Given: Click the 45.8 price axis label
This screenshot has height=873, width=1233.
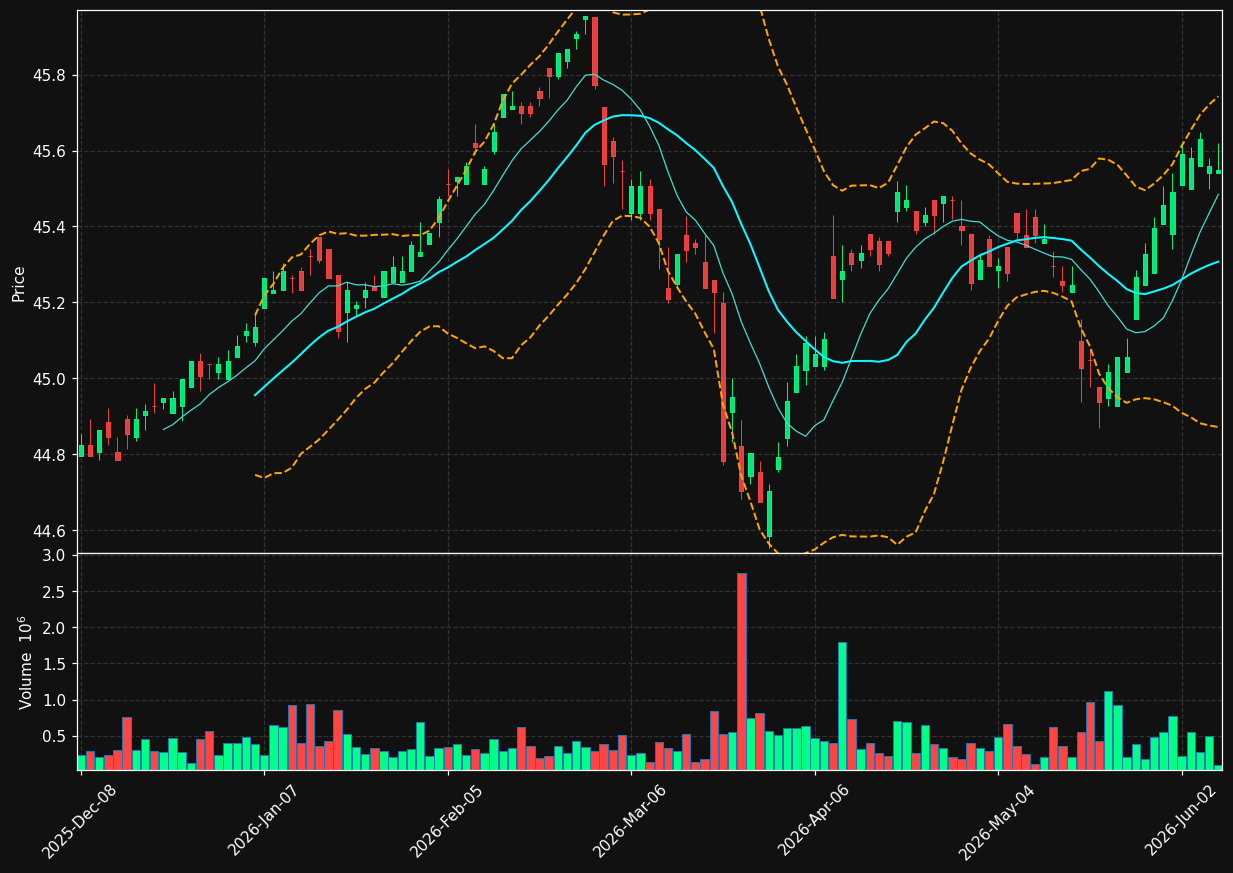Looking at the screenshot, I should click(x=51, y=76).
